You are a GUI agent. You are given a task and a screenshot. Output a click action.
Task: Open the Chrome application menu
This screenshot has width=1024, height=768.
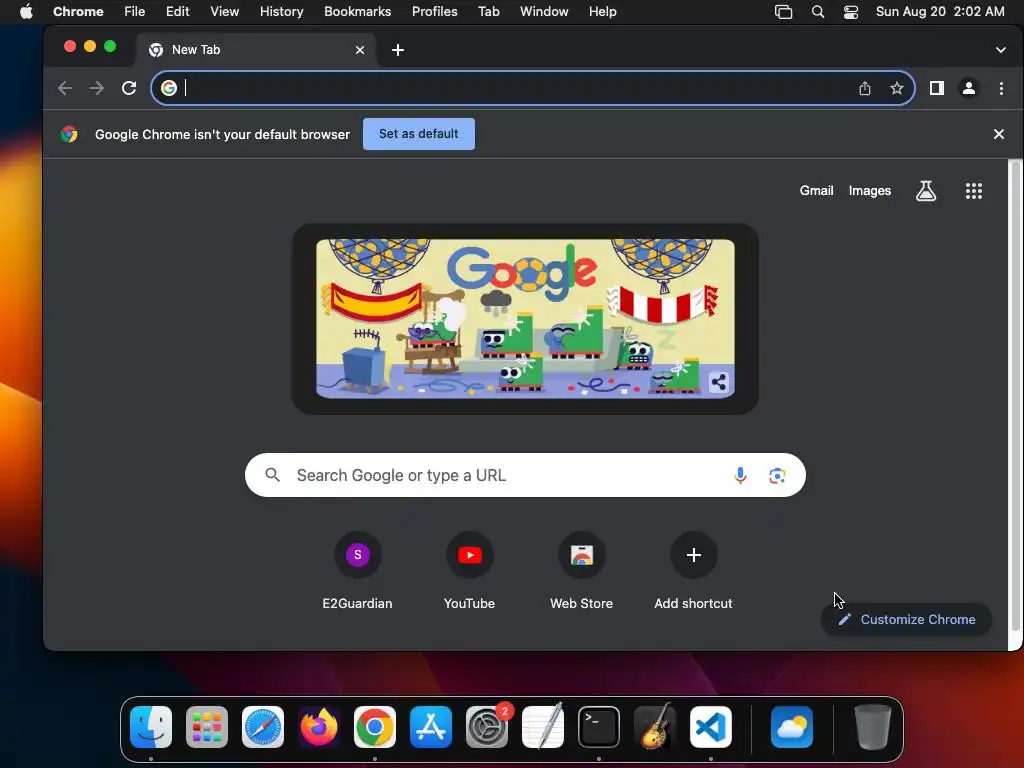point(78,12)
